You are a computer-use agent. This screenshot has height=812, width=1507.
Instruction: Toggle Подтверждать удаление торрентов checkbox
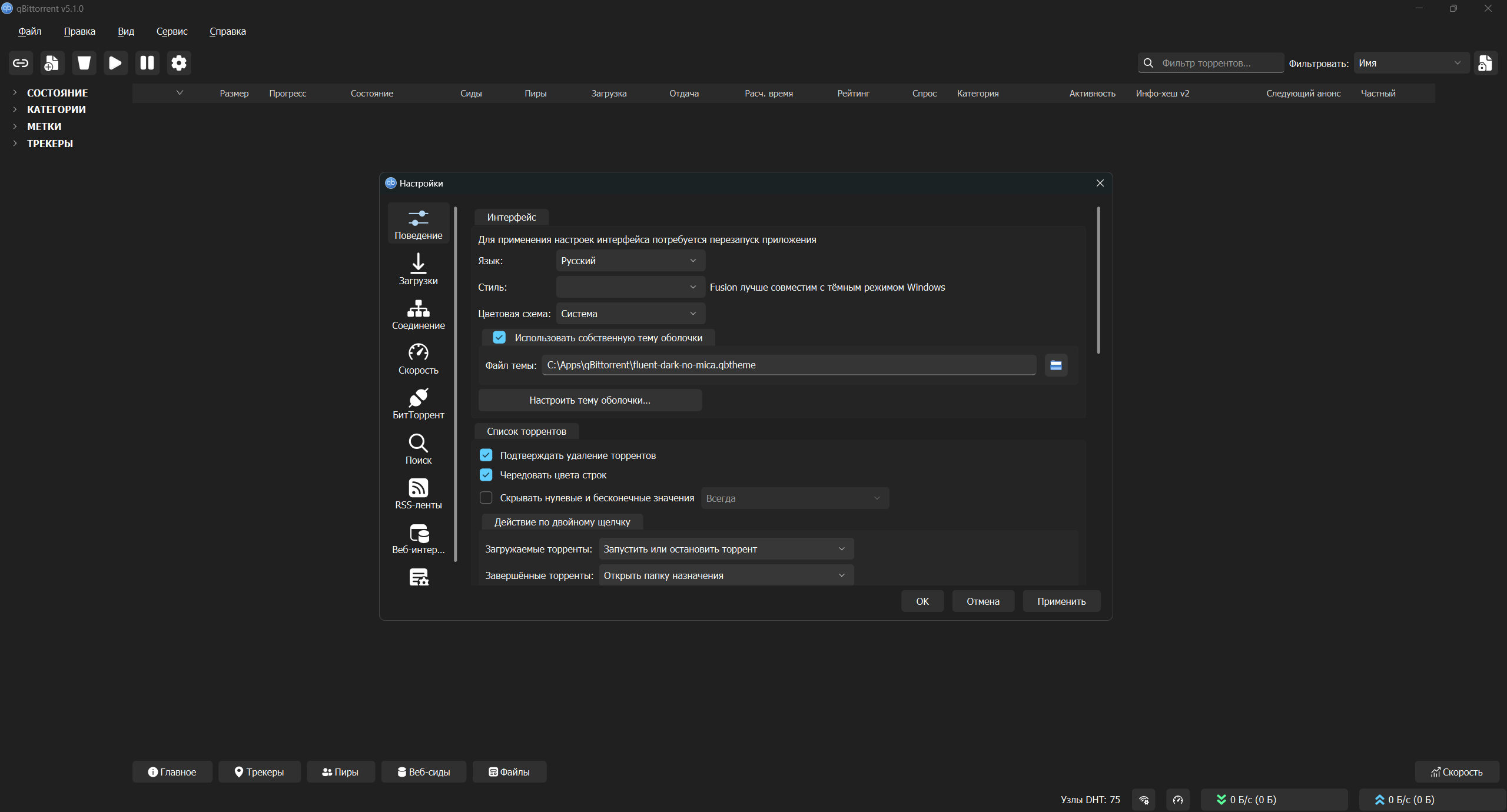pyautogui.click(x=486, y=455)
